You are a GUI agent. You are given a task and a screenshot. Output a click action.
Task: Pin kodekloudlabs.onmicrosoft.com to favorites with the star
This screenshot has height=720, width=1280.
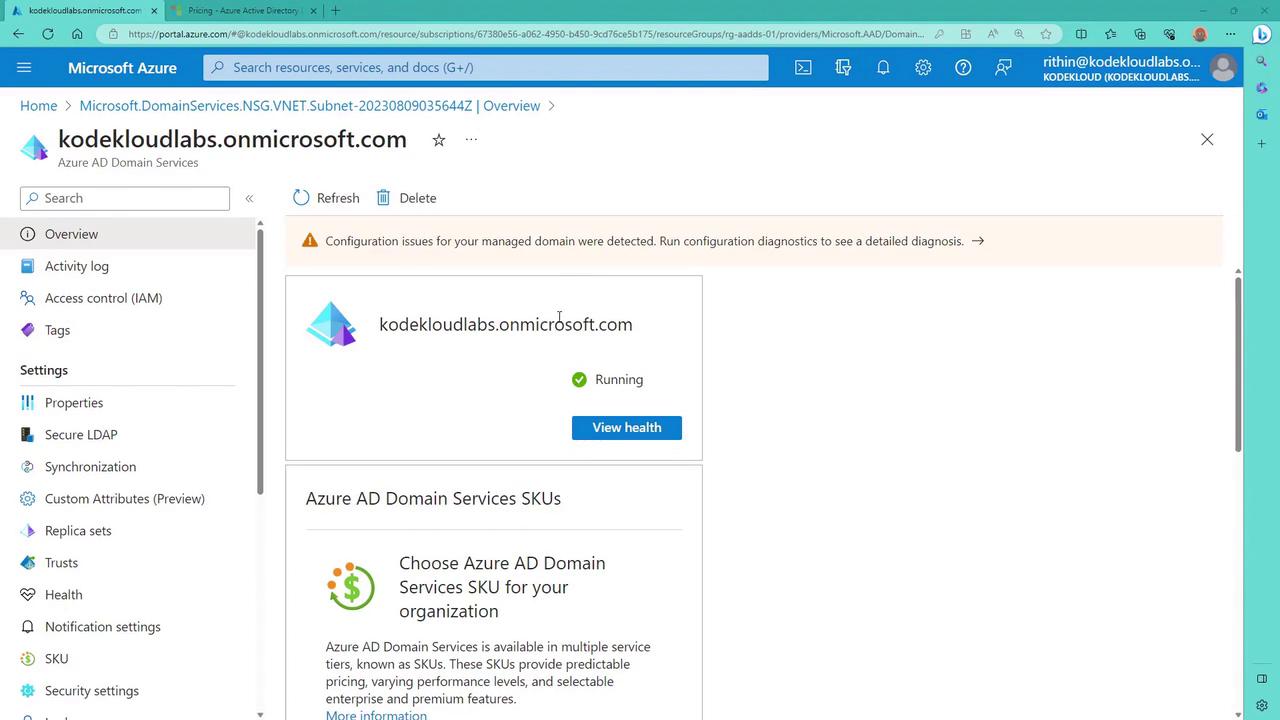point(438,140)
